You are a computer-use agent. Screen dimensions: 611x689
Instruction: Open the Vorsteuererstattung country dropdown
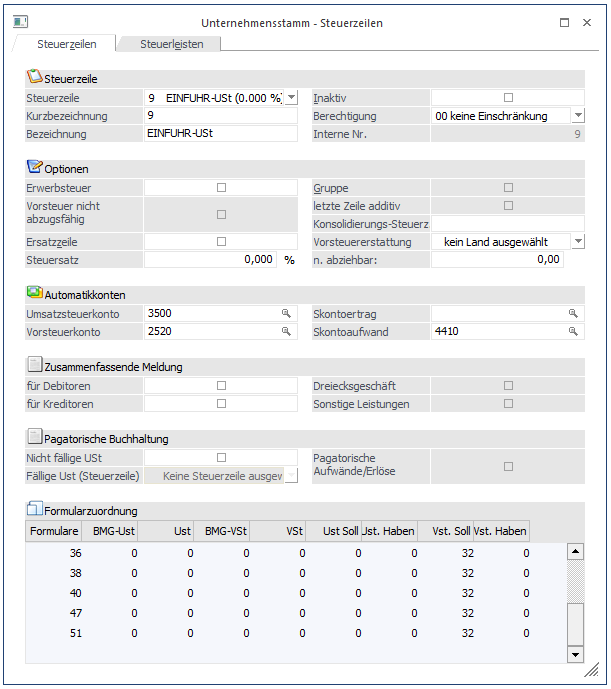(577, 241)
